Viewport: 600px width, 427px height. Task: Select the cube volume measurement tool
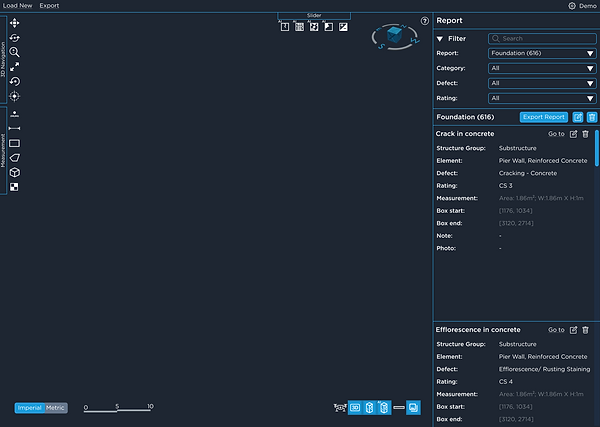click(x=15, y=172)
